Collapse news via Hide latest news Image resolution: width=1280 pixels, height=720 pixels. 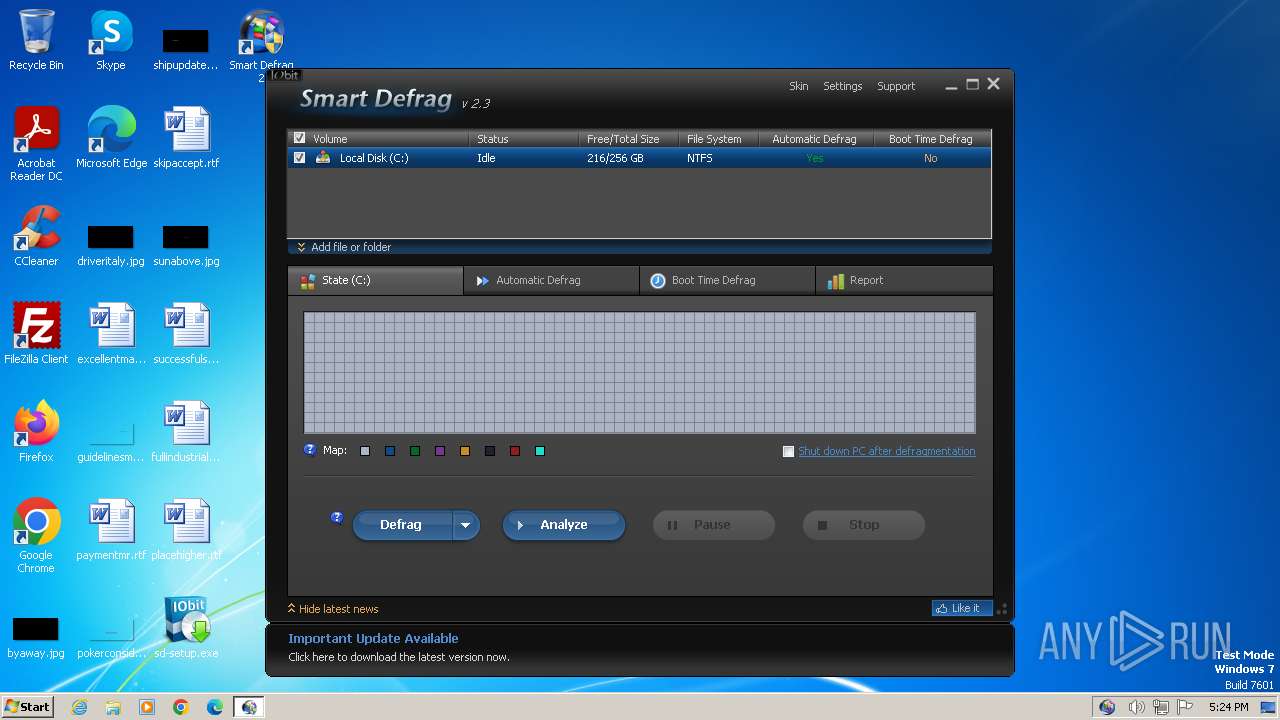[x=332, y=609]
